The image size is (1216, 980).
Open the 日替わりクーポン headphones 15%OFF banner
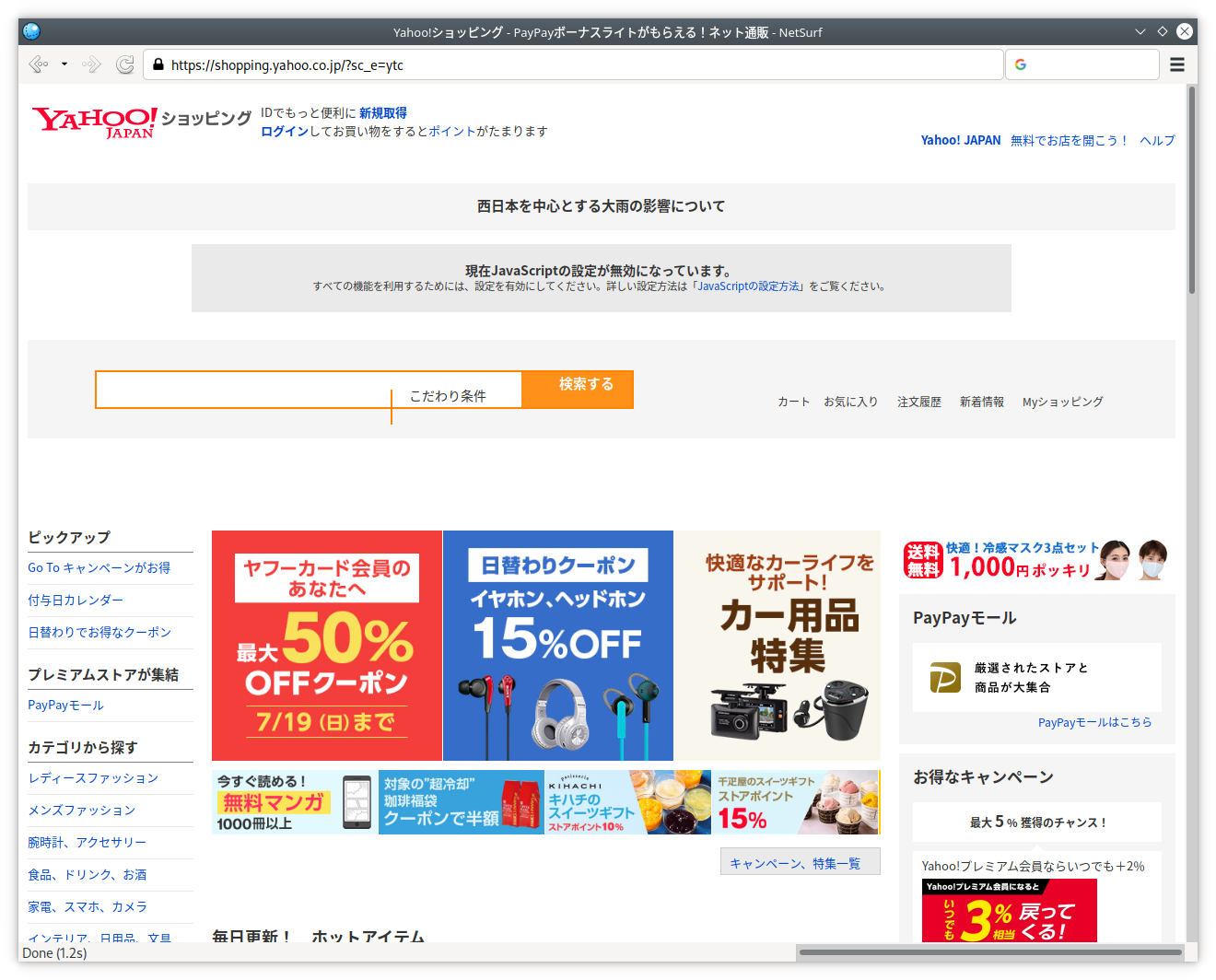(x=558, y=646)
